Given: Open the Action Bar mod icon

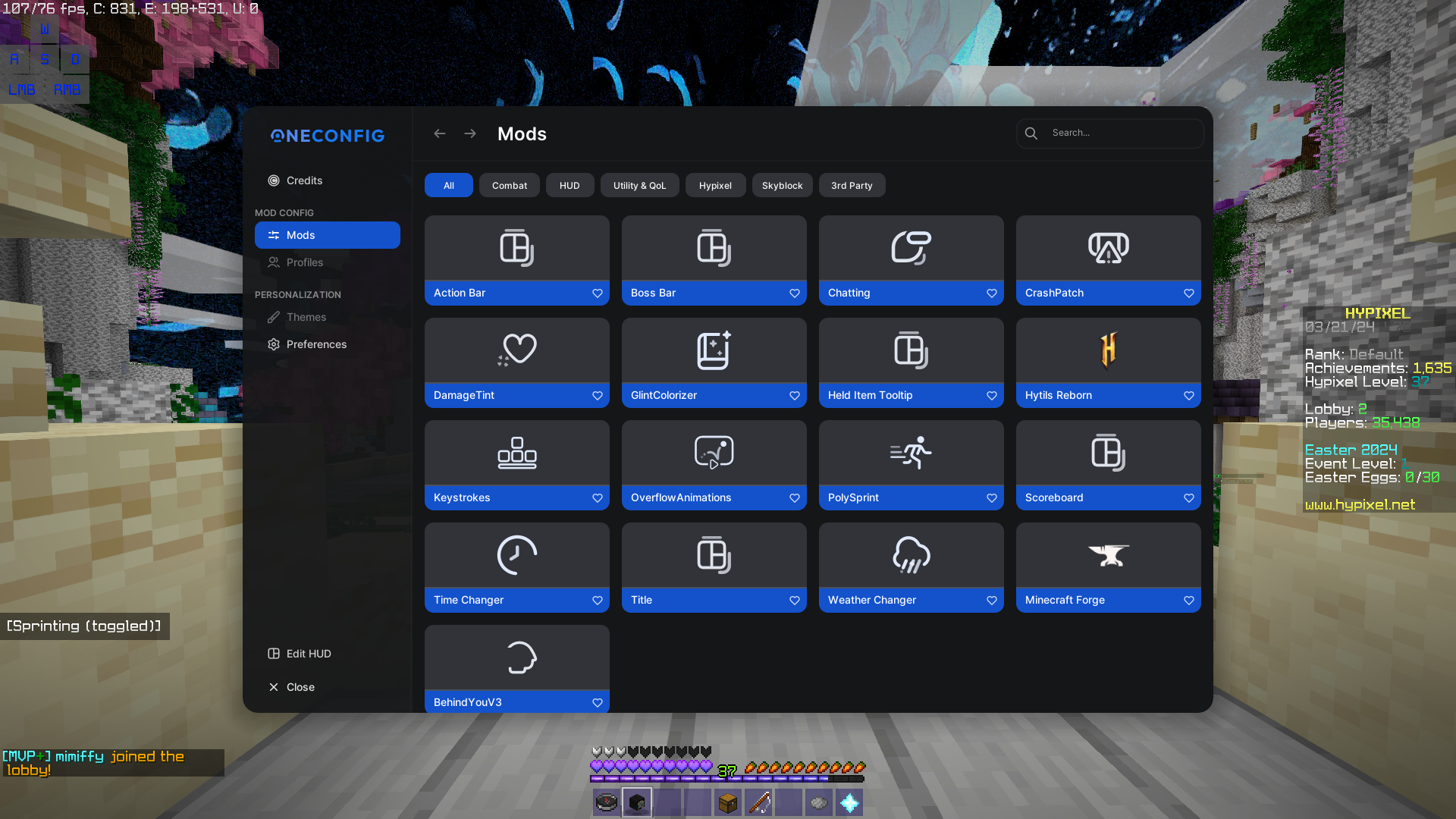Looking at the screenshot, I should [517, 248].
